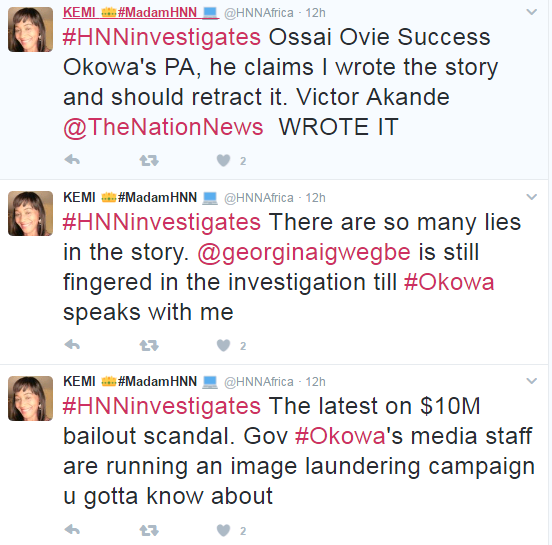Retweet the tweet mentioning Victor Akande
Viewport: 552px width, 545px height.
149,161
